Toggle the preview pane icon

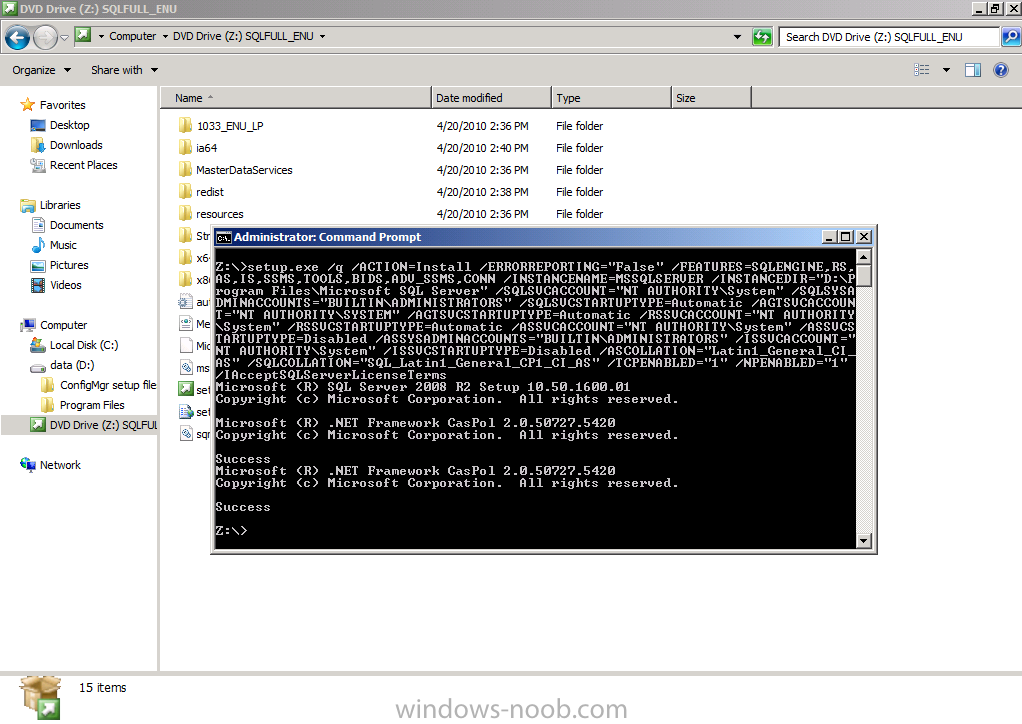[972, 70]
